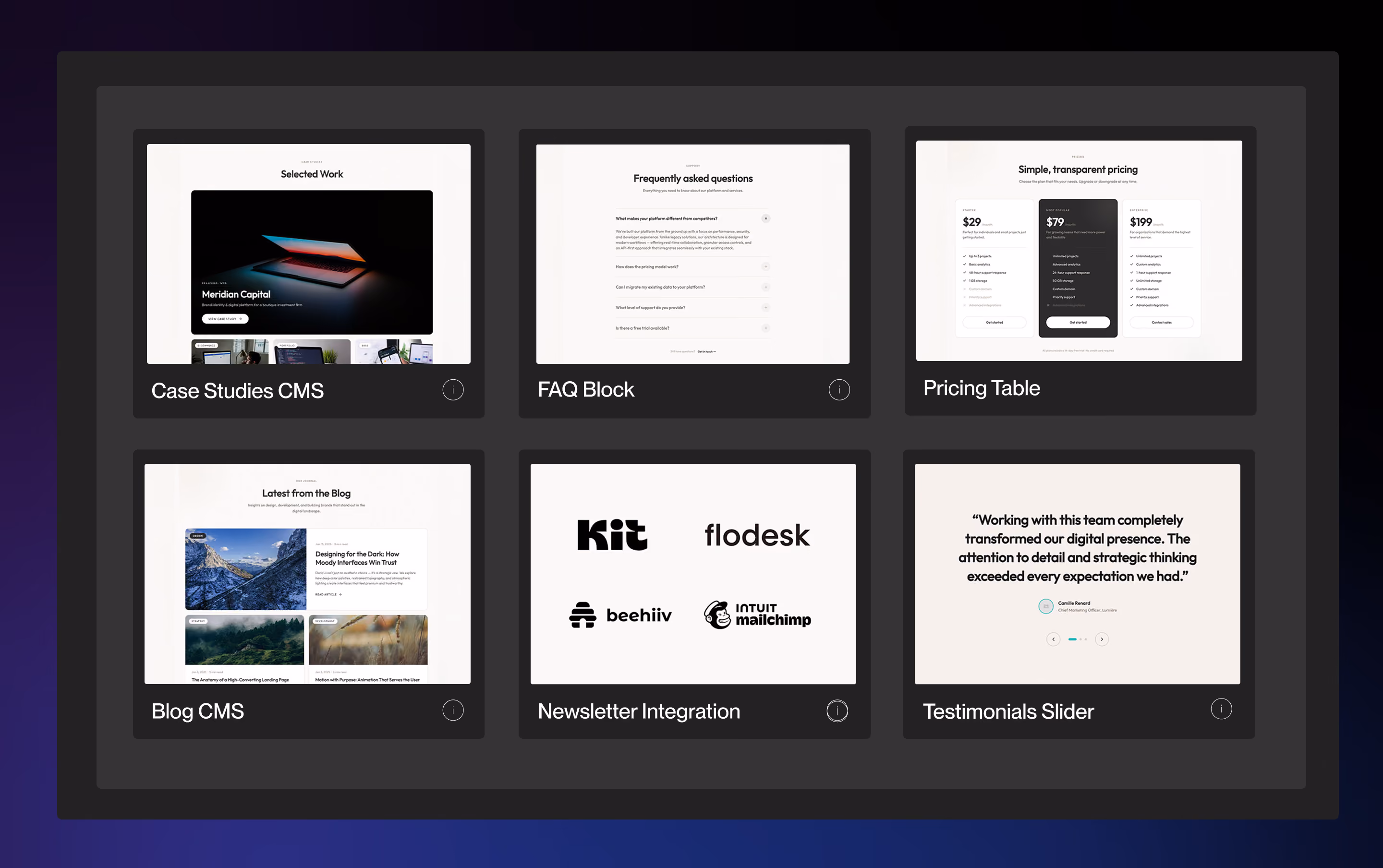
Task: Click the beehiiv logo
Action: point(620,615)
